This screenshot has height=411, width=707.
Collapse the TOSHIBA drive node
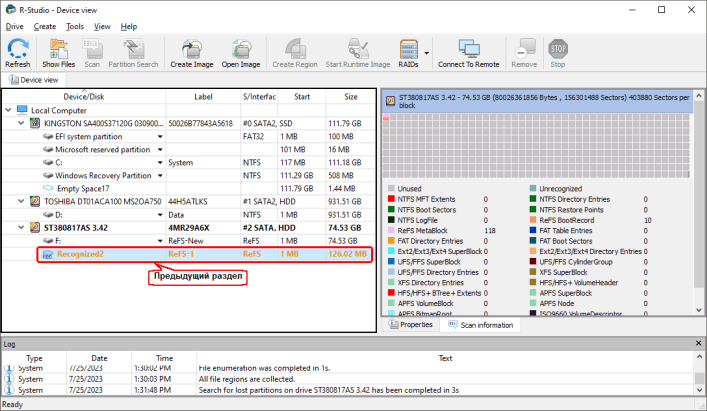coord(21,201)
